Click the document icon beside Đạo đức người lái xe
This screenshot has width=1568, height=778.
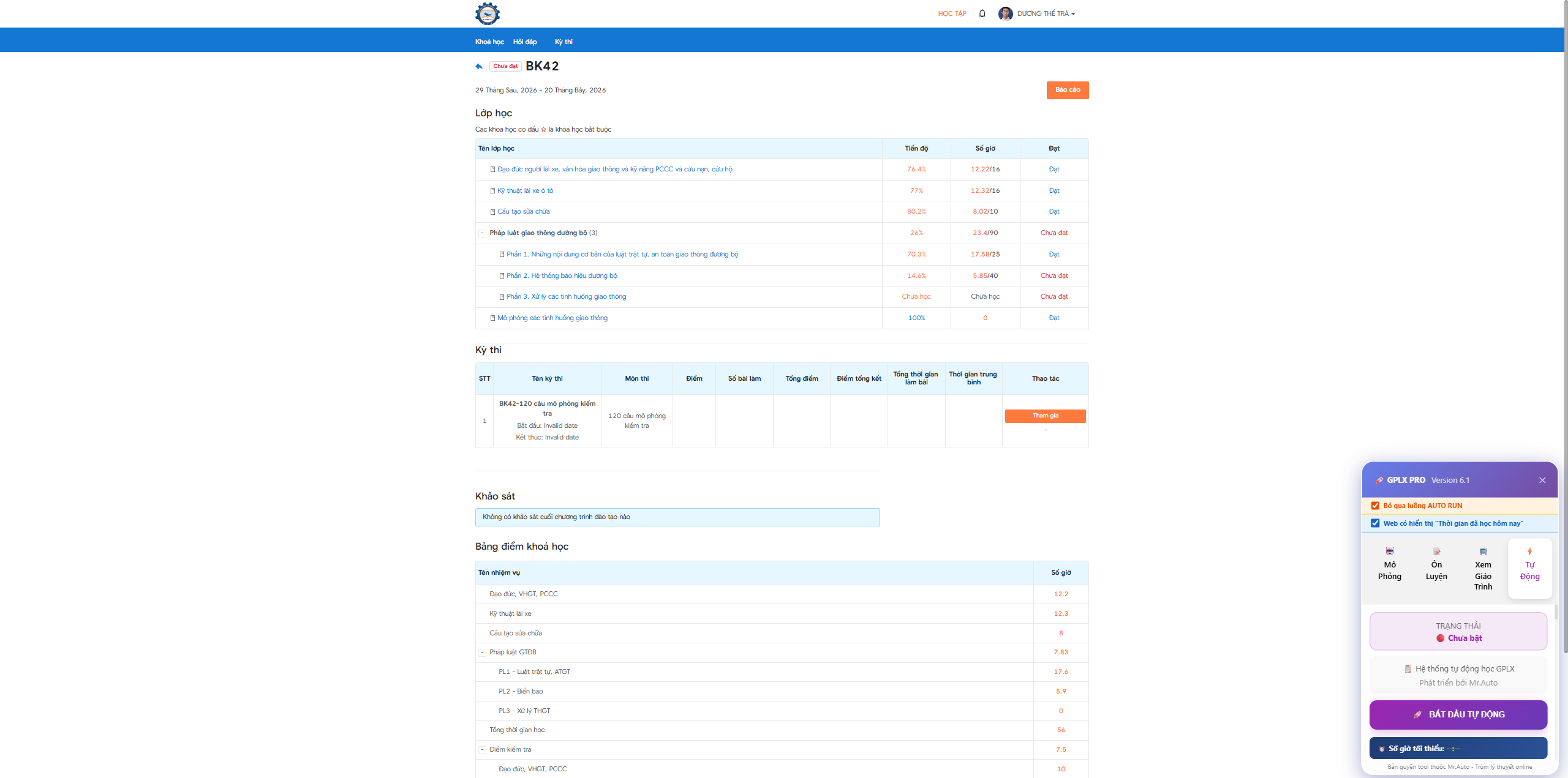(492, 170)
